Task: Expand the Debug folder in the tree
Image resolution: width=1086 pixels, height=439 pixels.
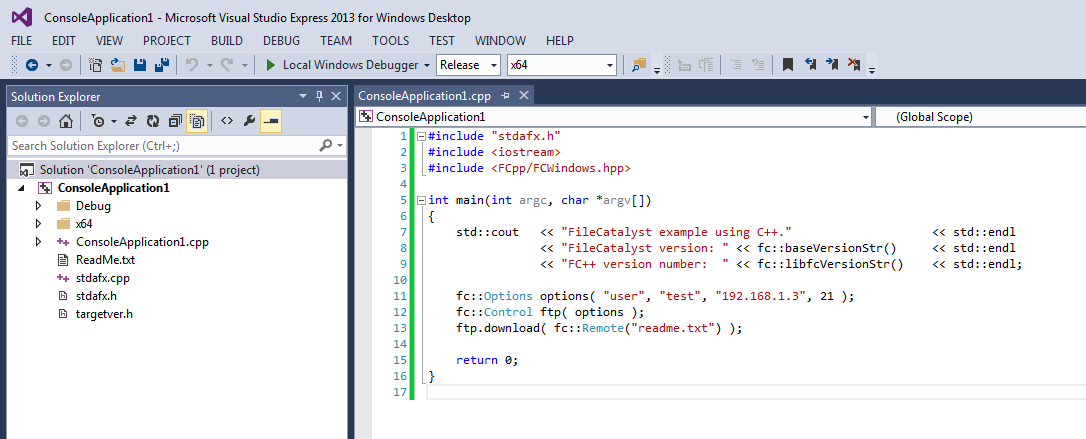Action: [39, 206]
